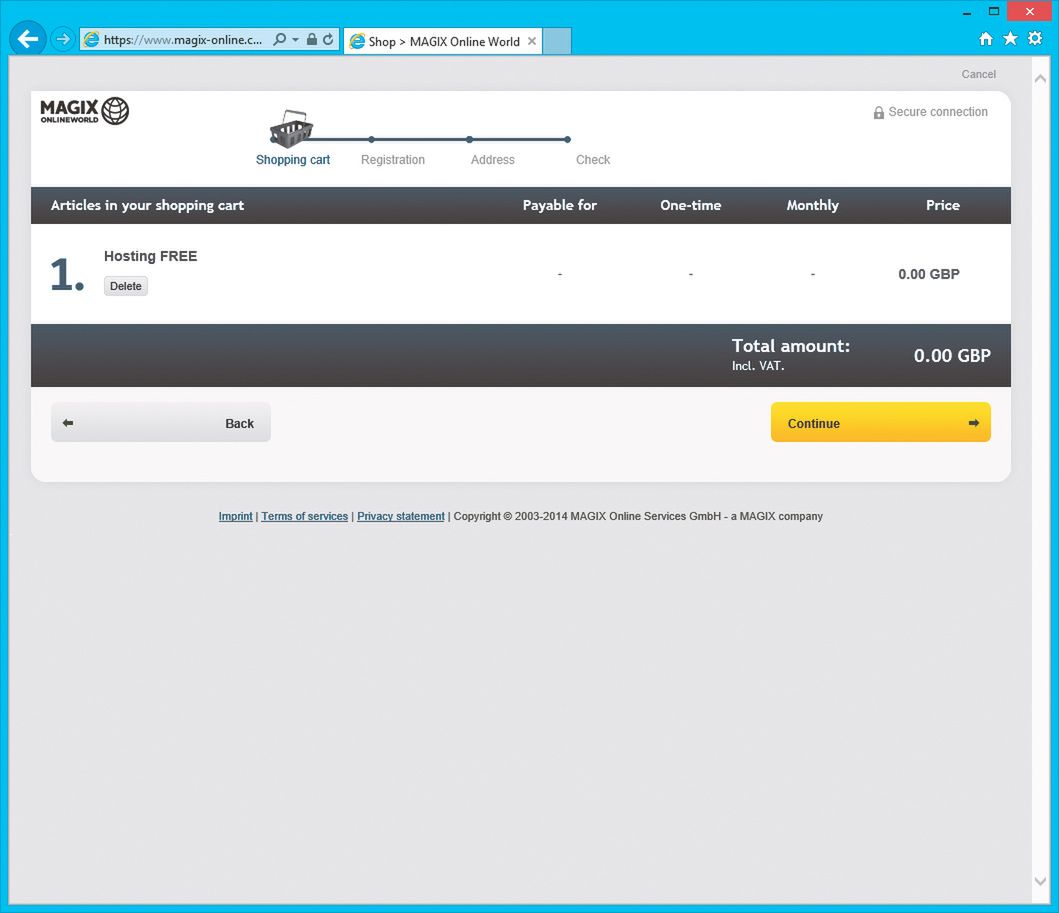
Task: Click the 0.00 GBP item price
Action: pos(929,274)
